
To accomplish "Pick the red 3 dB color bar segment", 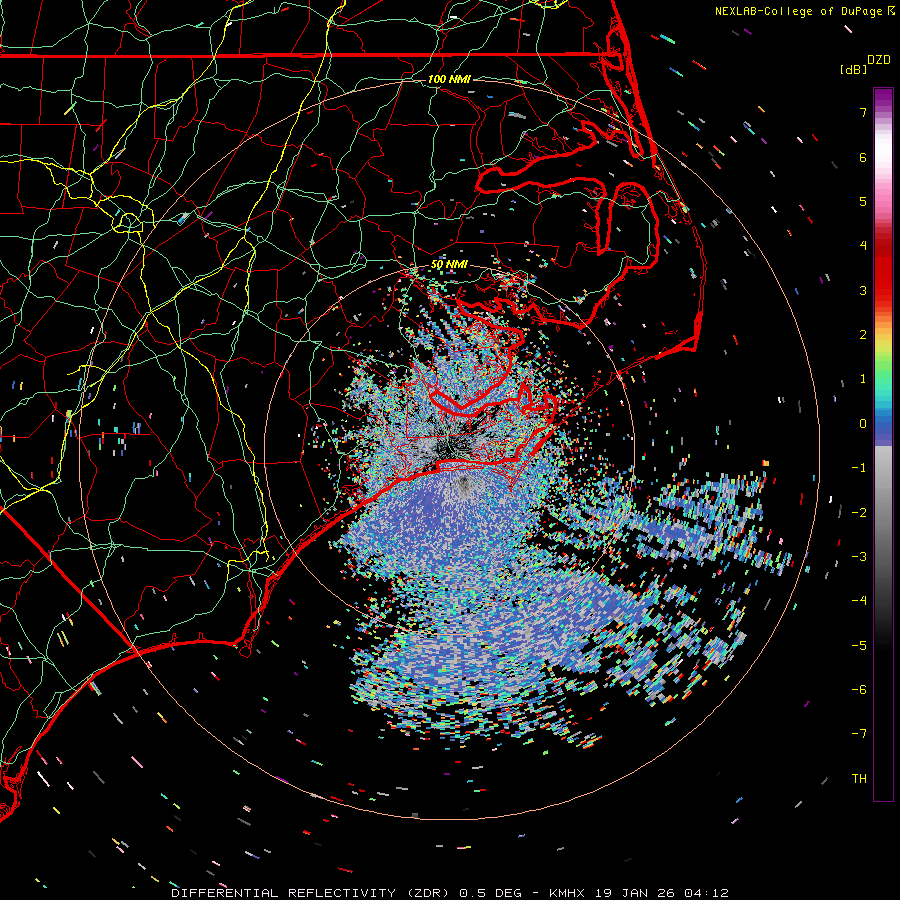I will coord(883,290).
